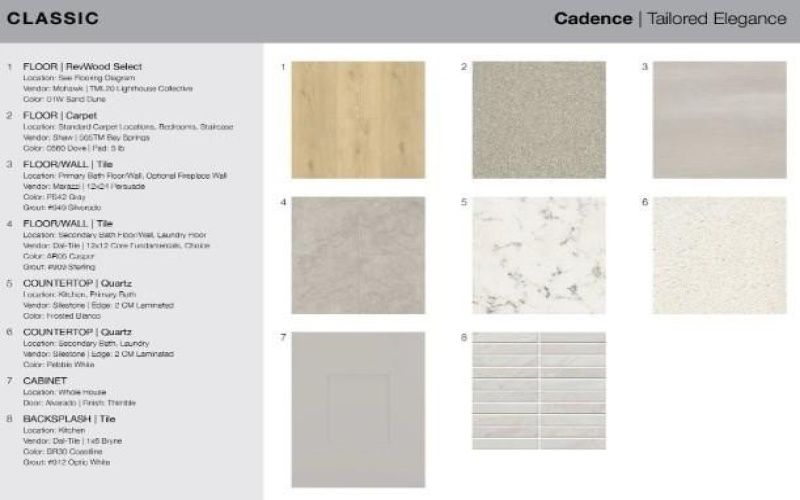Open the cabinet door sample image numbered 7
This screenshot has width=800, height=500.
coord(358,409)
